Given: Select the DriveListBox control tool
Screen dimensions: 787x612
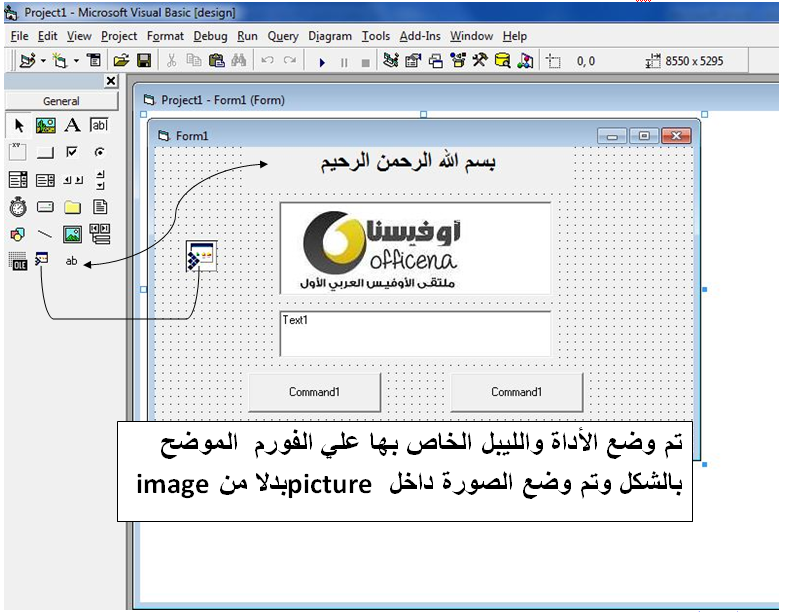Looking at the screenshot, I should point(45,207).
